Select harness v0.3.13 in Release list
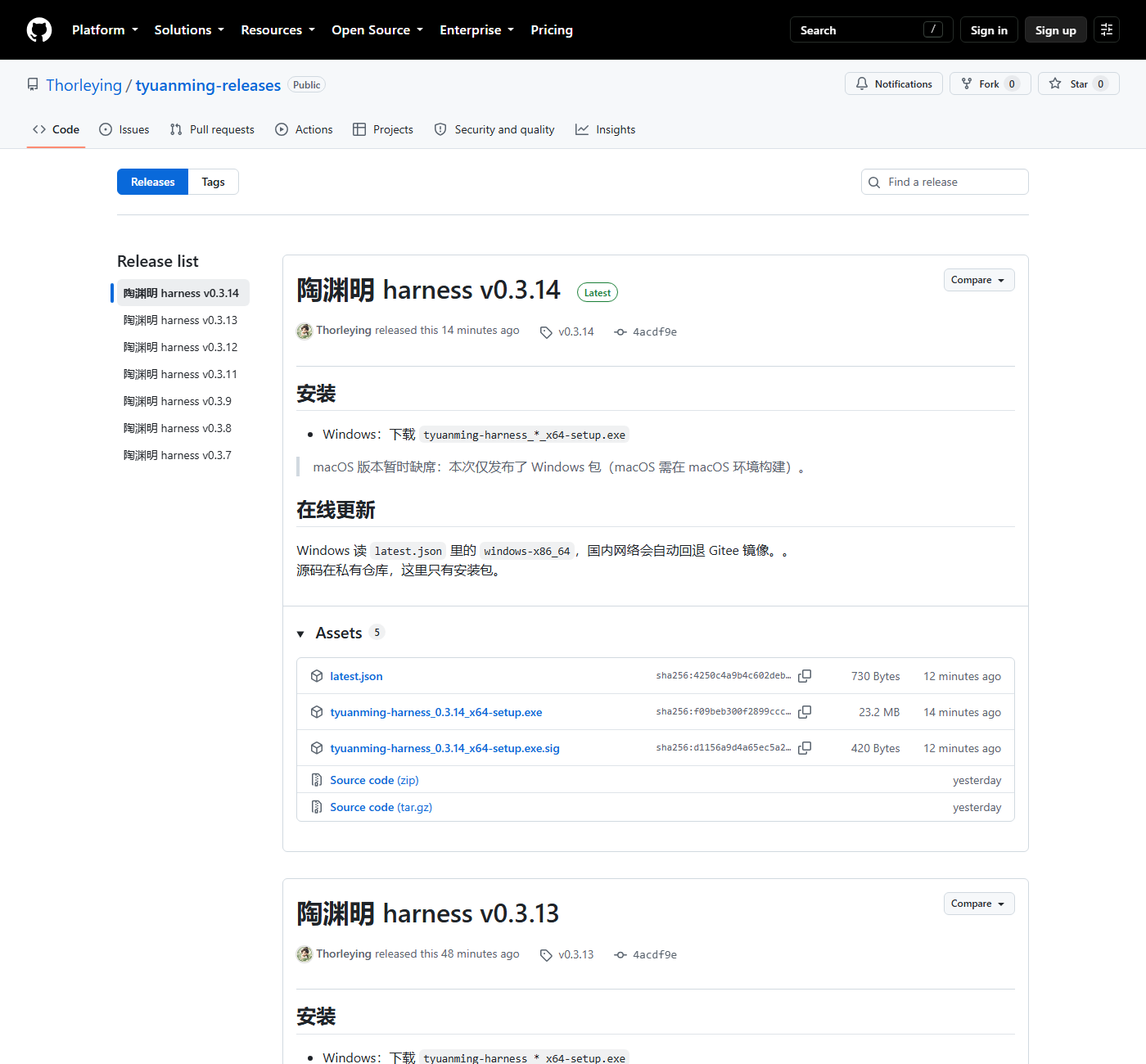The width and height of the screenshot is (1146, 1064). (181, 320)
